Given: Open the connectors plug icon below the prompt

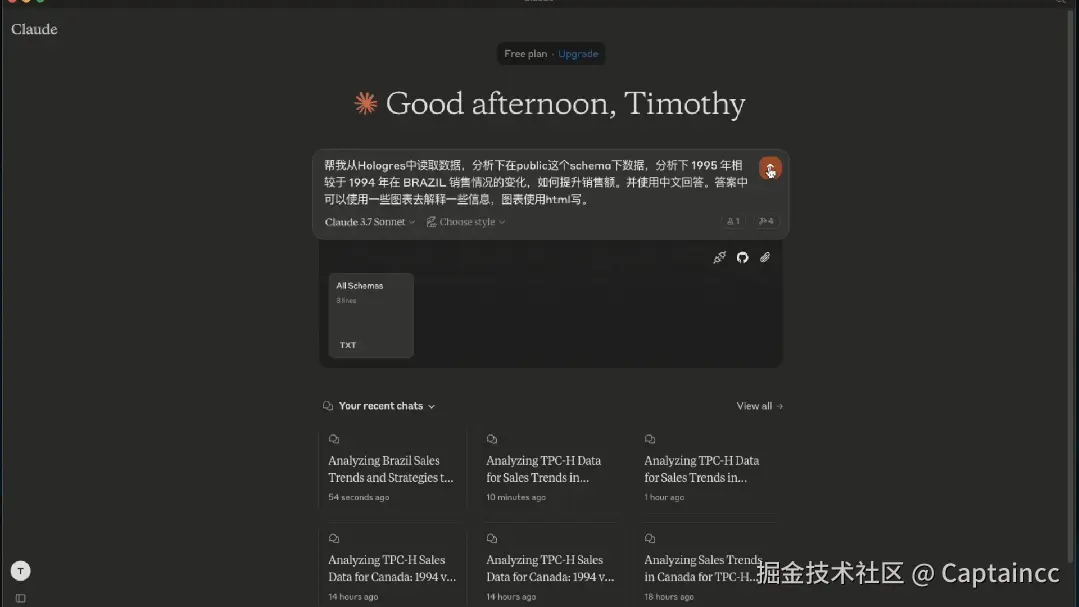Looking at the screenshot, I should point(719,257).
